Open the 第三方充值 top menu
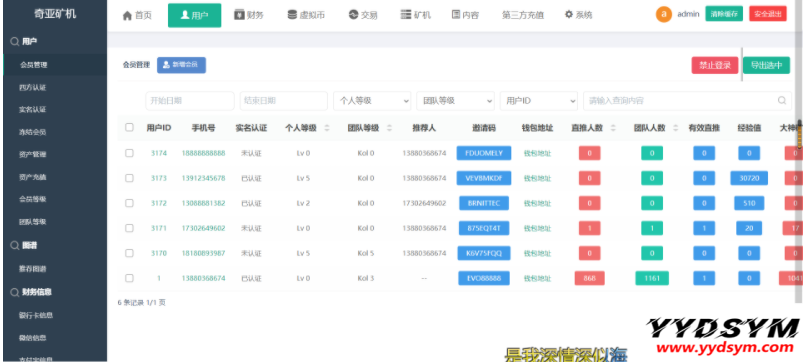The height and width of the screenshot is (362, 811). [x=522, y=15]
